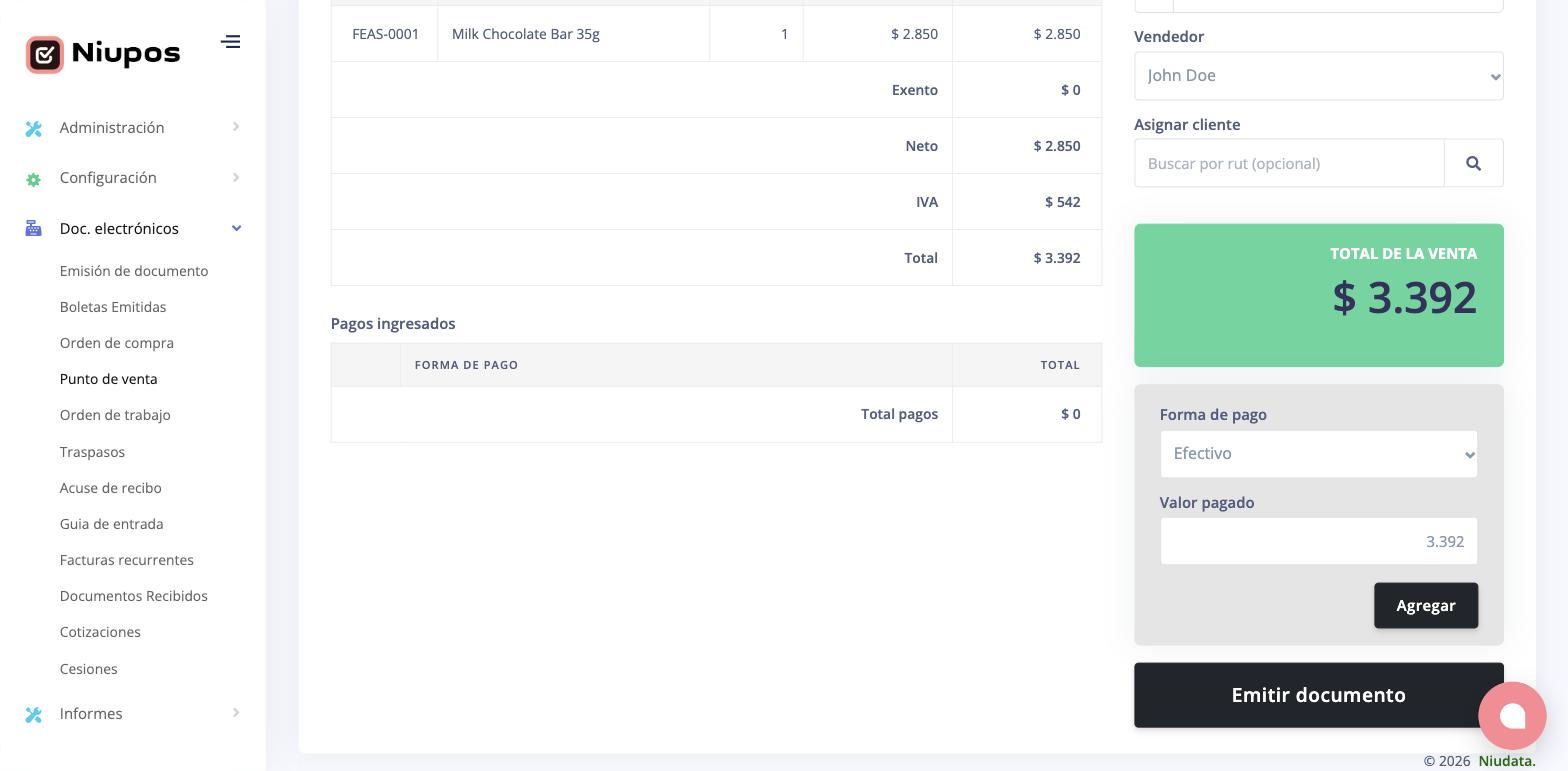Open the Vendedor John Doe dropdown
Image resolution: width=1568 pixels, height=771 pixels.
(x=1319, y=76)
